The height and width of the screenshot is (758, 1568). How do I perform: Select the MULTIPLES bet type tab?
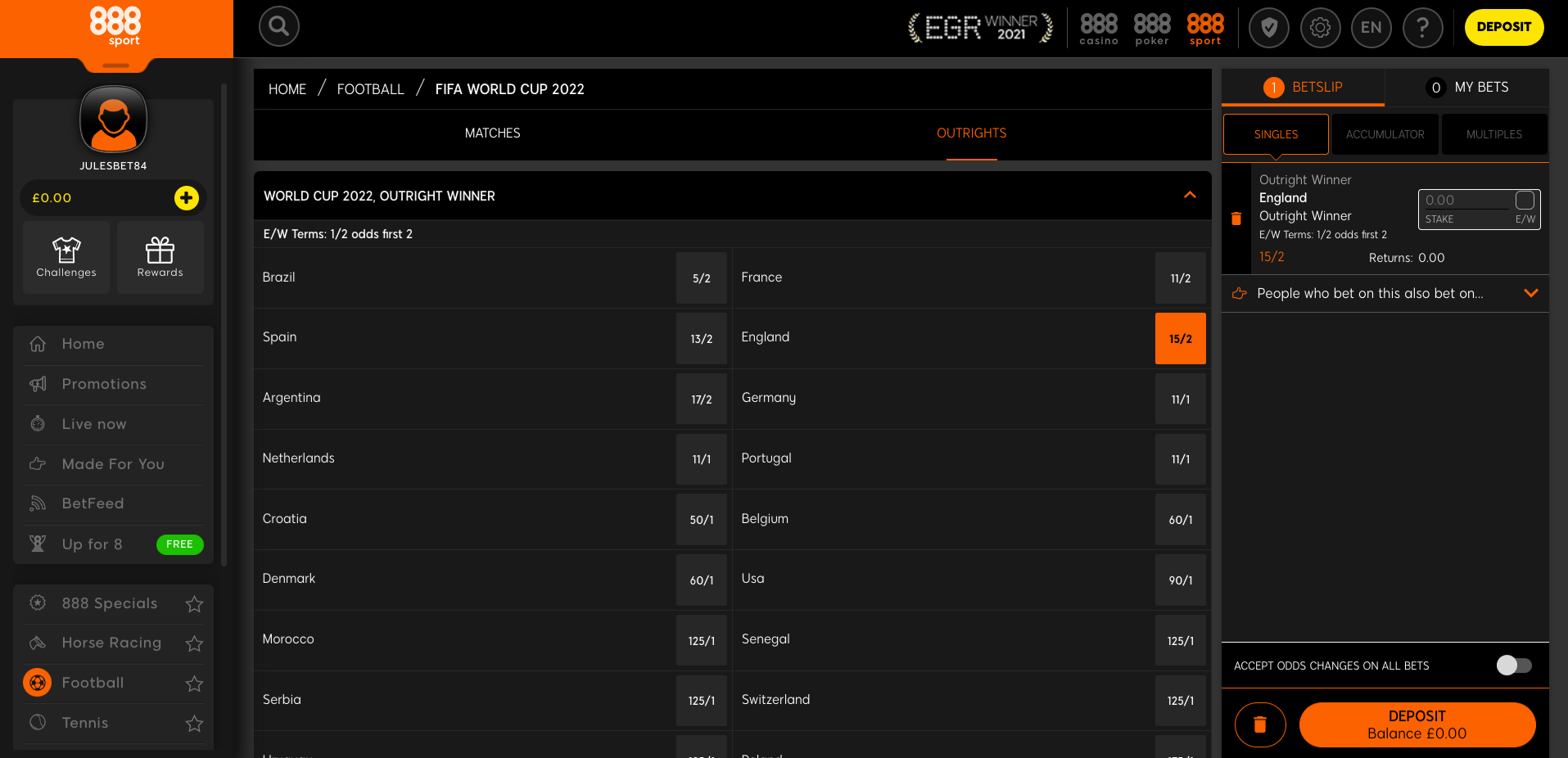(1494, 134)
